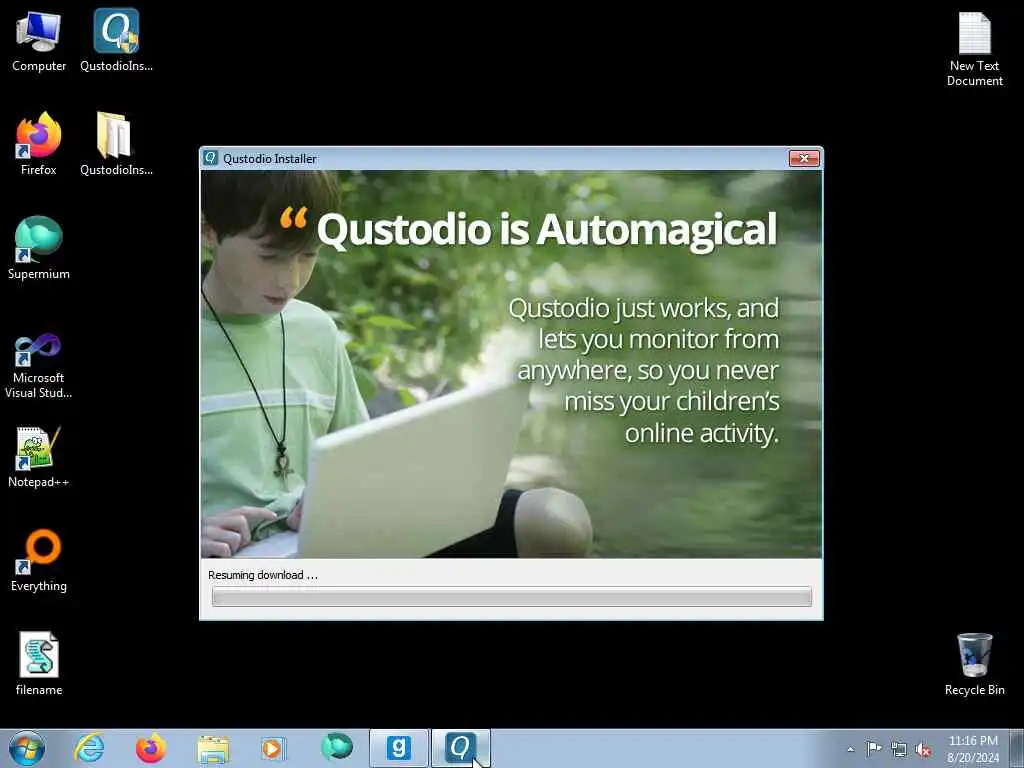
Task: Launch the Firefox desktop shortcut
Action: pyautogui.click(x=39, y=144)
